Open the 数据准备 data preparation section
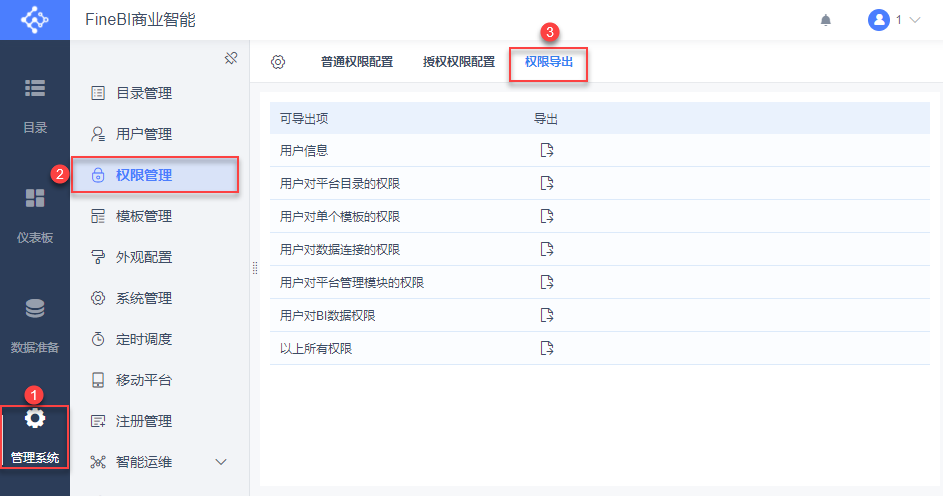This screenshot has width=943, height=496. 35,326
